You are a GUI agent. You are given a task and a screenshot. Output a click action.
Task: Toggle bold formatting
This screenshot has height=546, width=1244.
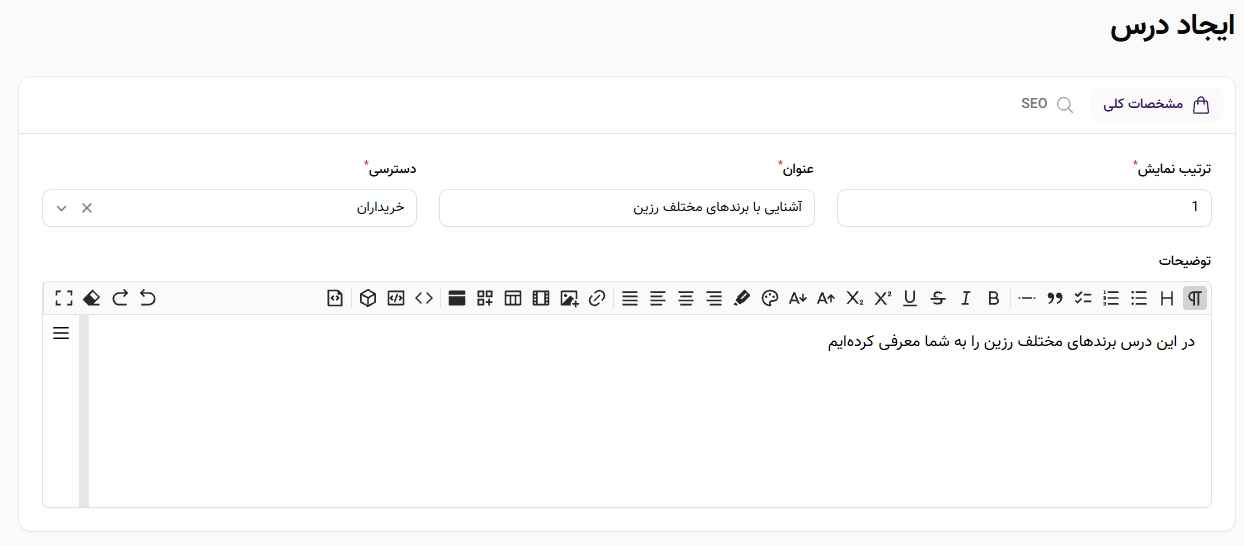coord(993,298)
